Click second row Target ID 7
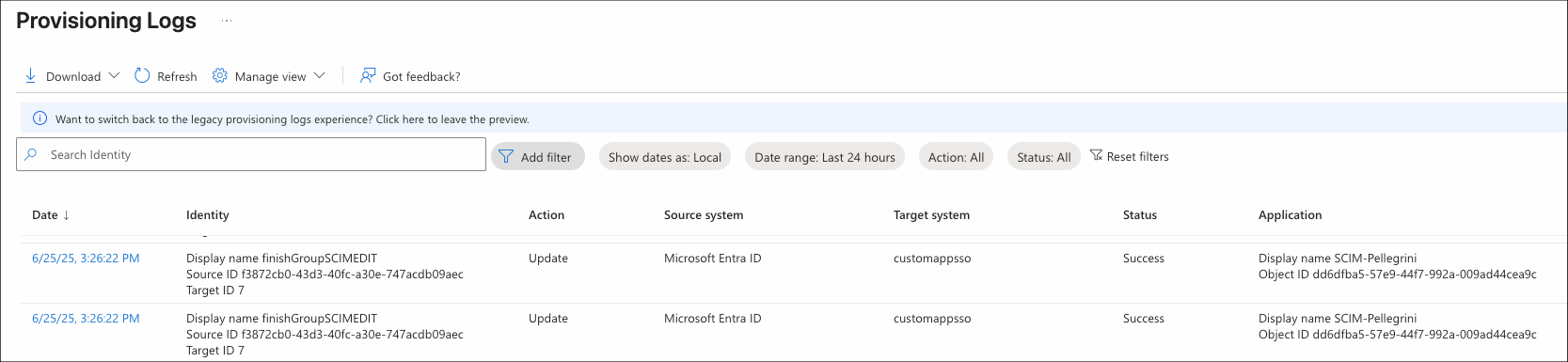1568x362 pixels. 215,350
